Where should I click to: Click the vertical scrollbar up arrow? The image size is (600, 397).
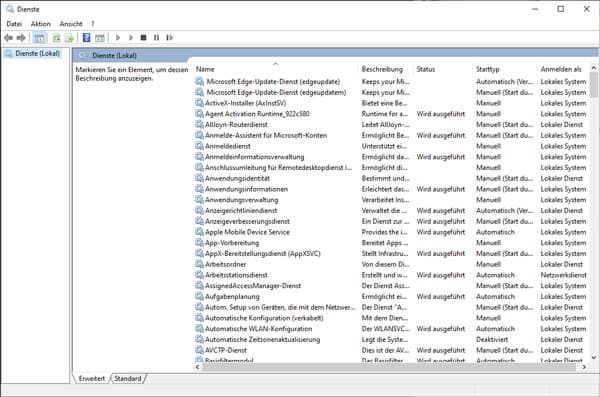[593, 68]
